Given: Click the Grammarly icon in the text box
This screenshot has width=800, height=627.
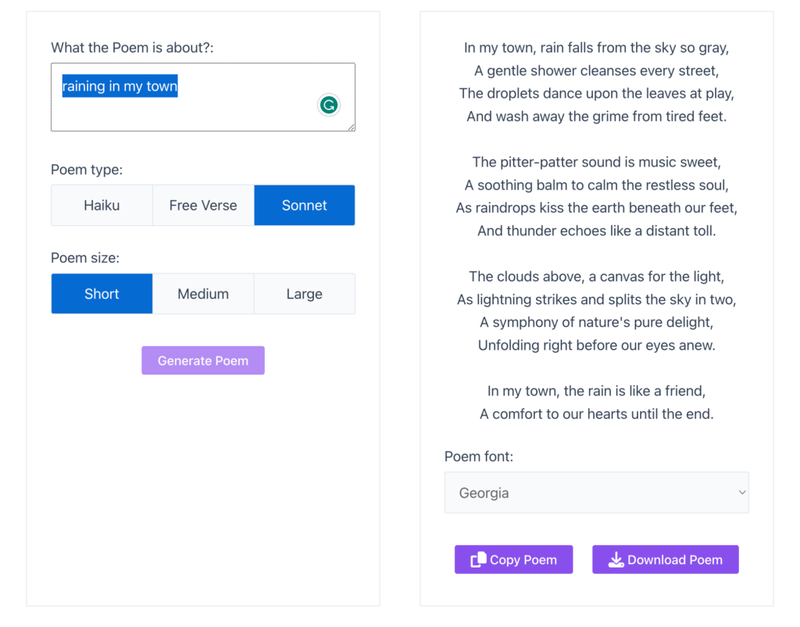Looking at the screenshot, I should (328, 105).
